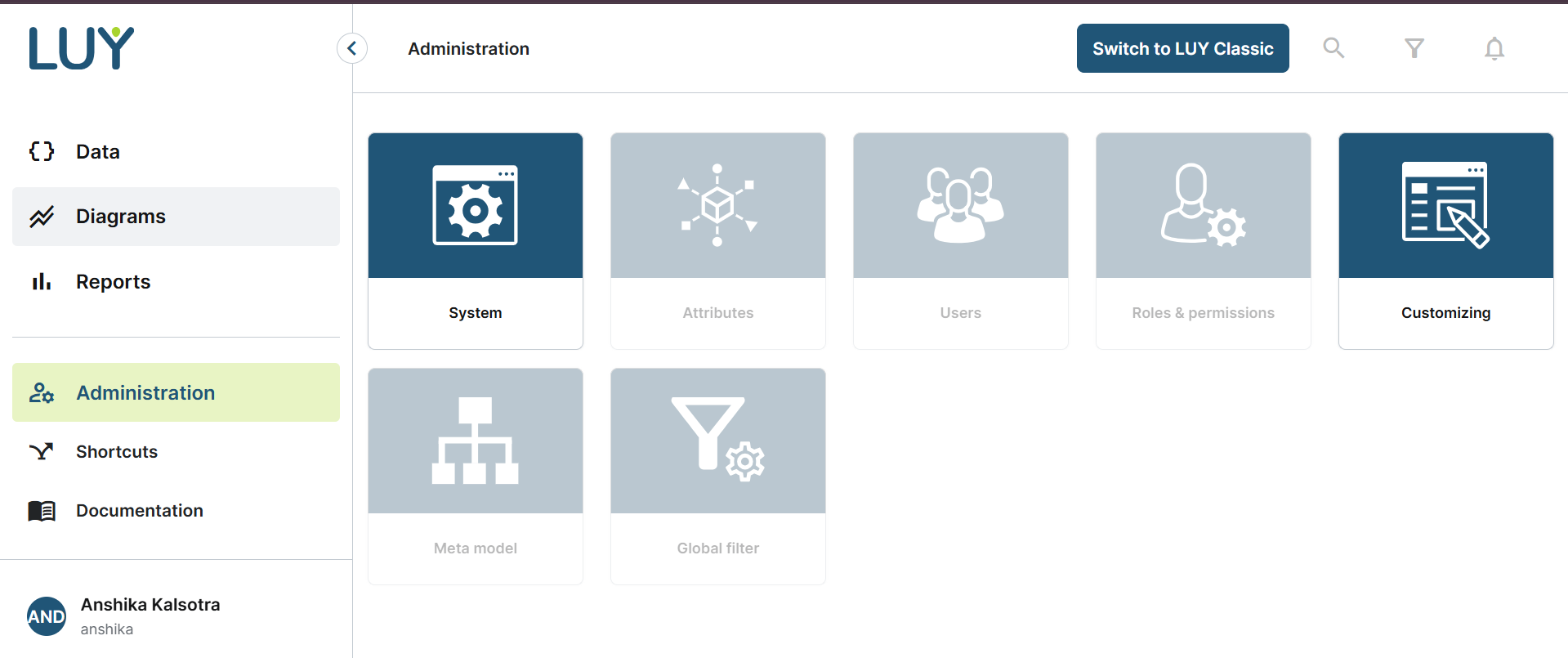
Task: Click the LUY logo
Action: tap(81, 48)
